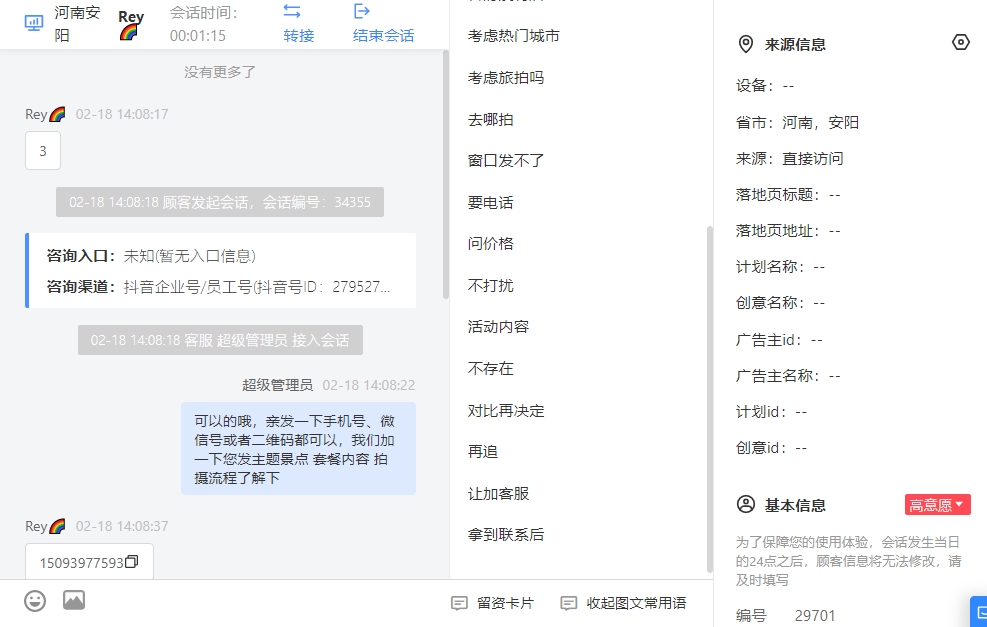Click the 会话时间 00:01:15 timer
Viewport: 987px width, 627px height.
(x=203, y=24)
